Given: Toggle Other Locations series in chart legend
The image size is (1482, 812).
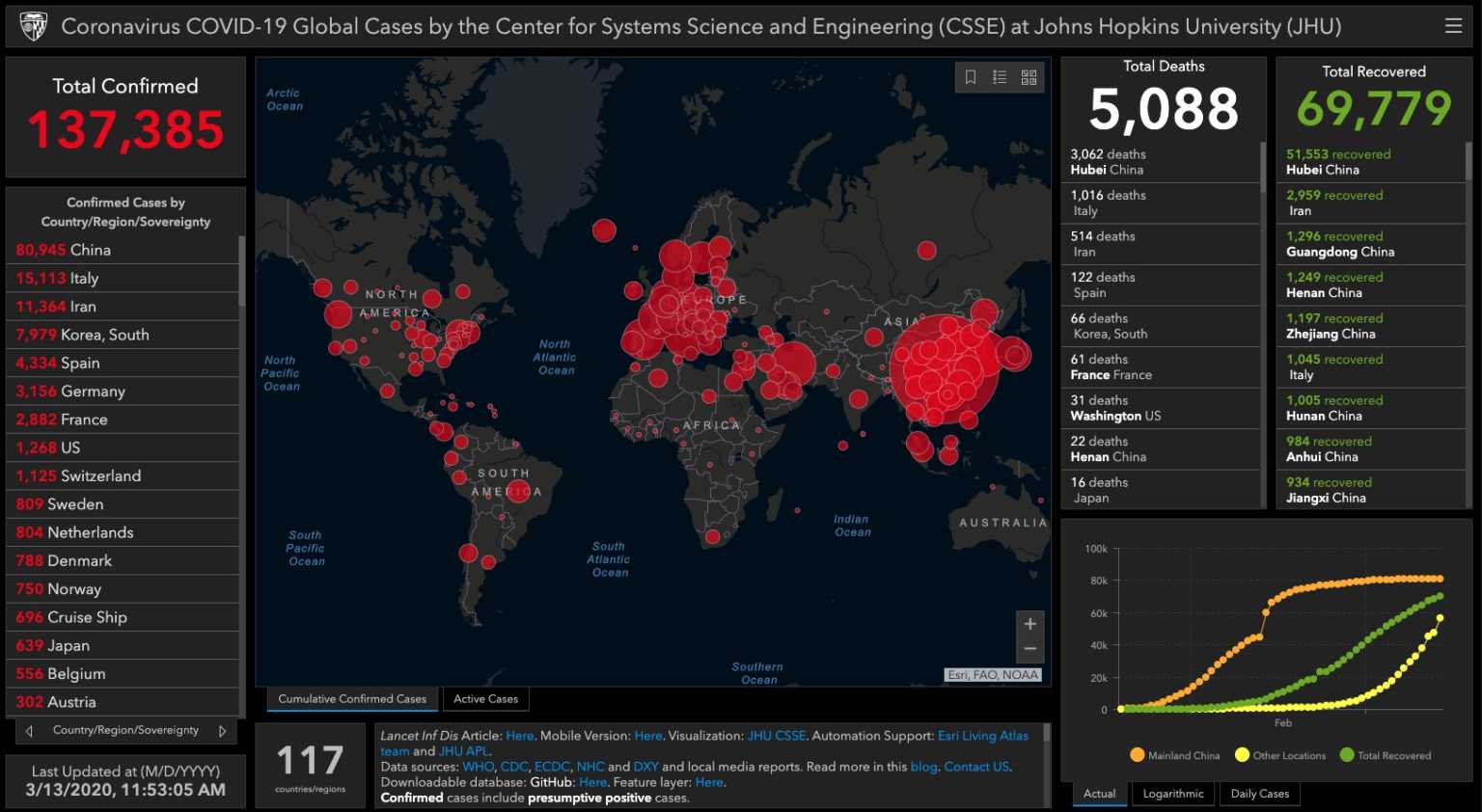Looking at the screenshot, I should [x=1280, y=755].
